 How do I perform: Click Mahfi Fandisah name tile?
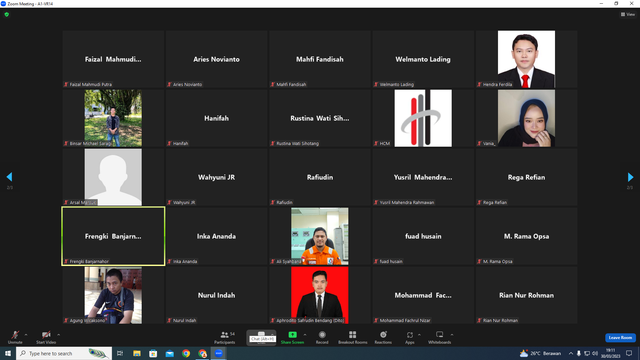pyautogui.click(x=320, y=59)
